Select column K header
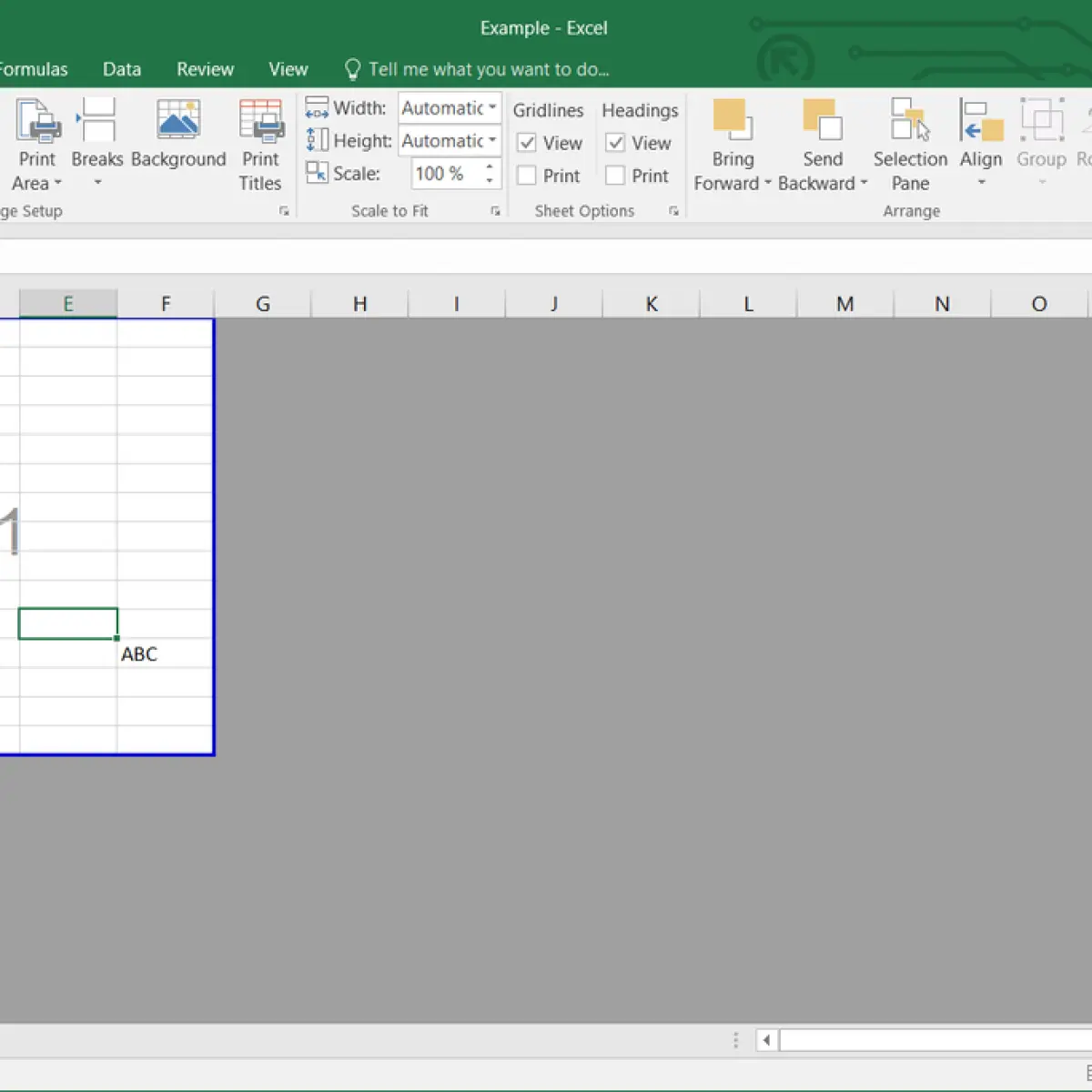This screenshot has height=1092, width=1092. [652, 304]
